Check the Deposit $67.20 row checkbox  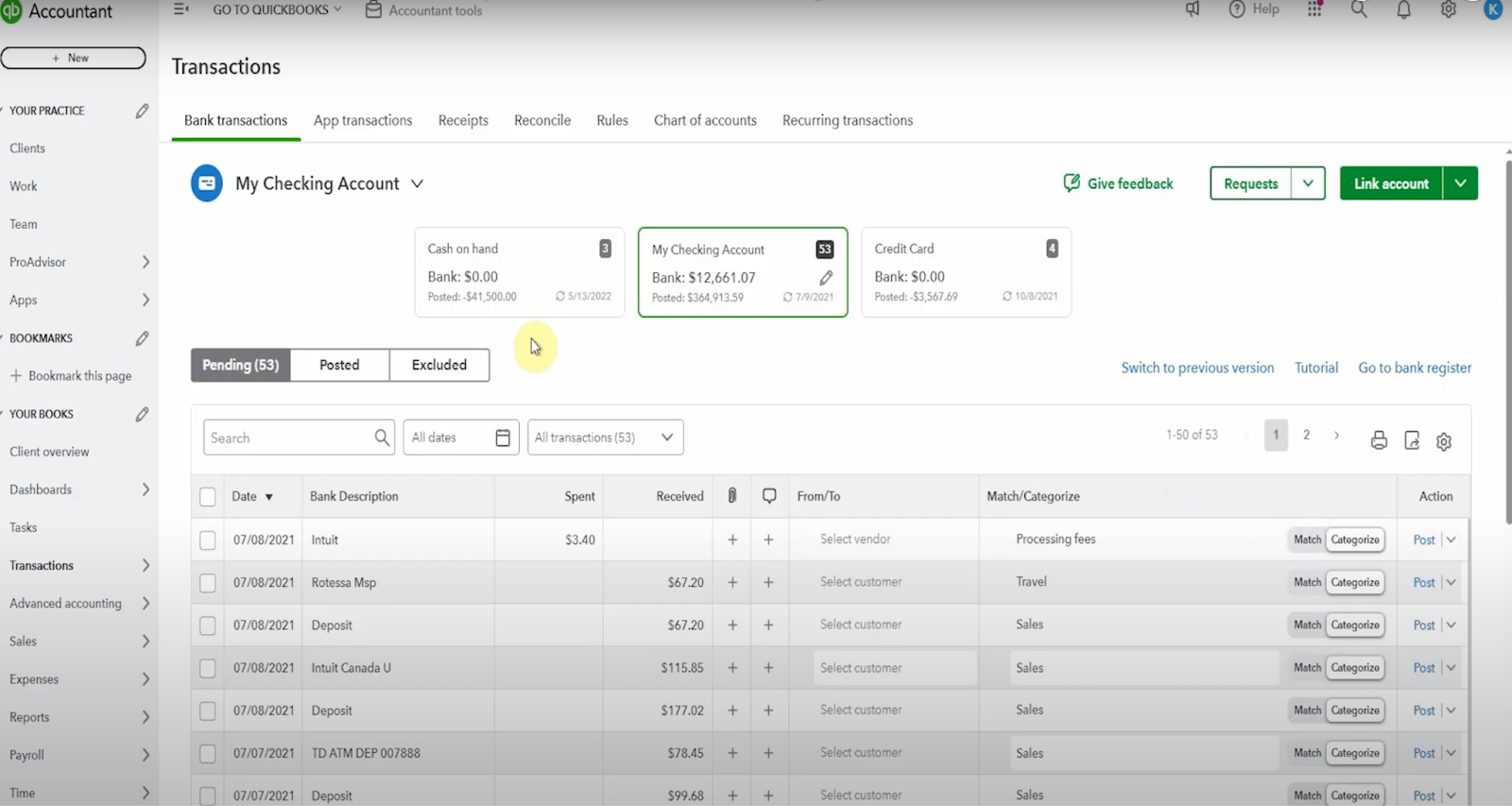click(208, 626)
